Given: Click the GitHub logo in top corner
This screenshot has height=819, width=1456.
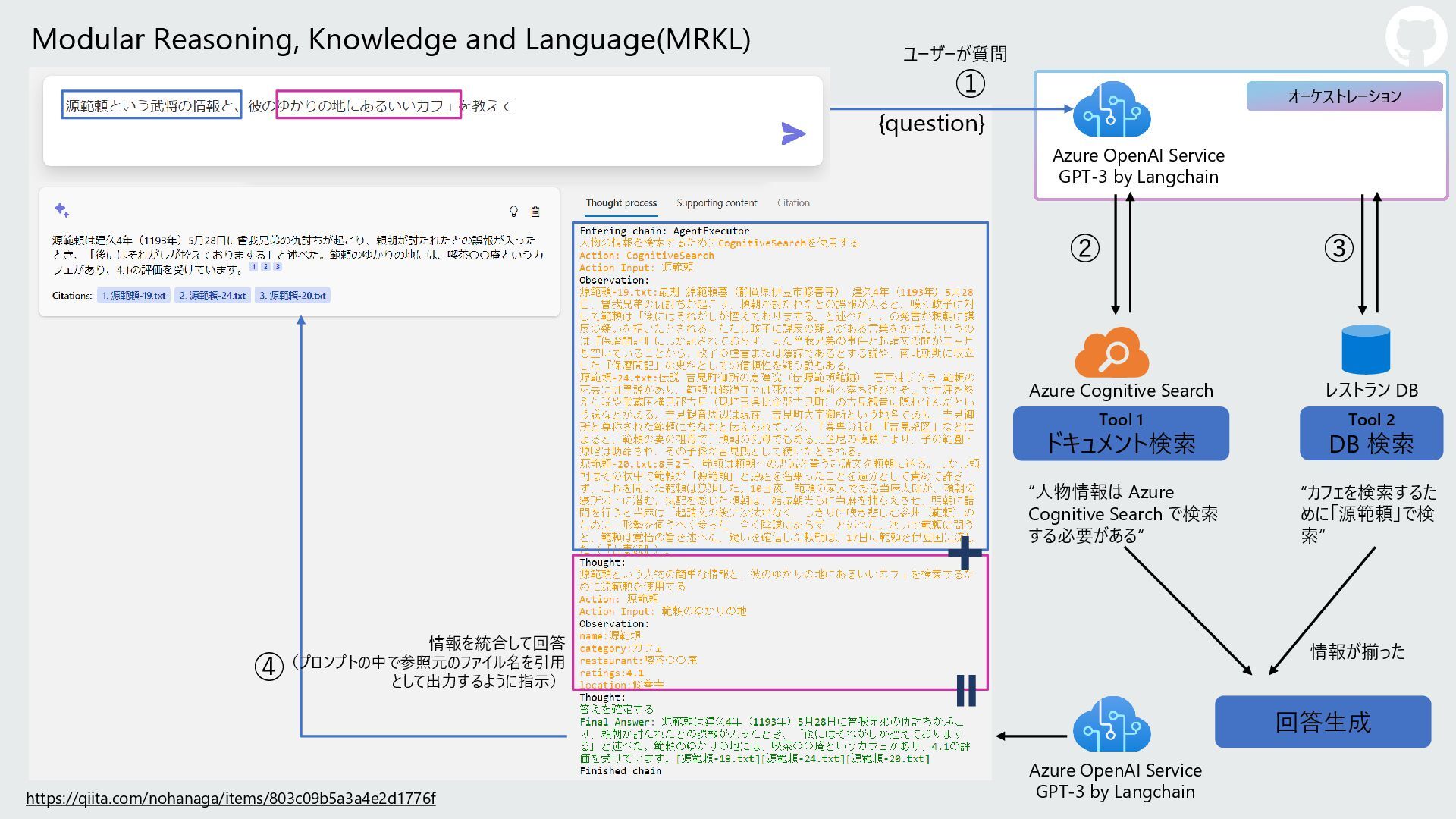Looking at the screenshot, I should click(1415, 36).
